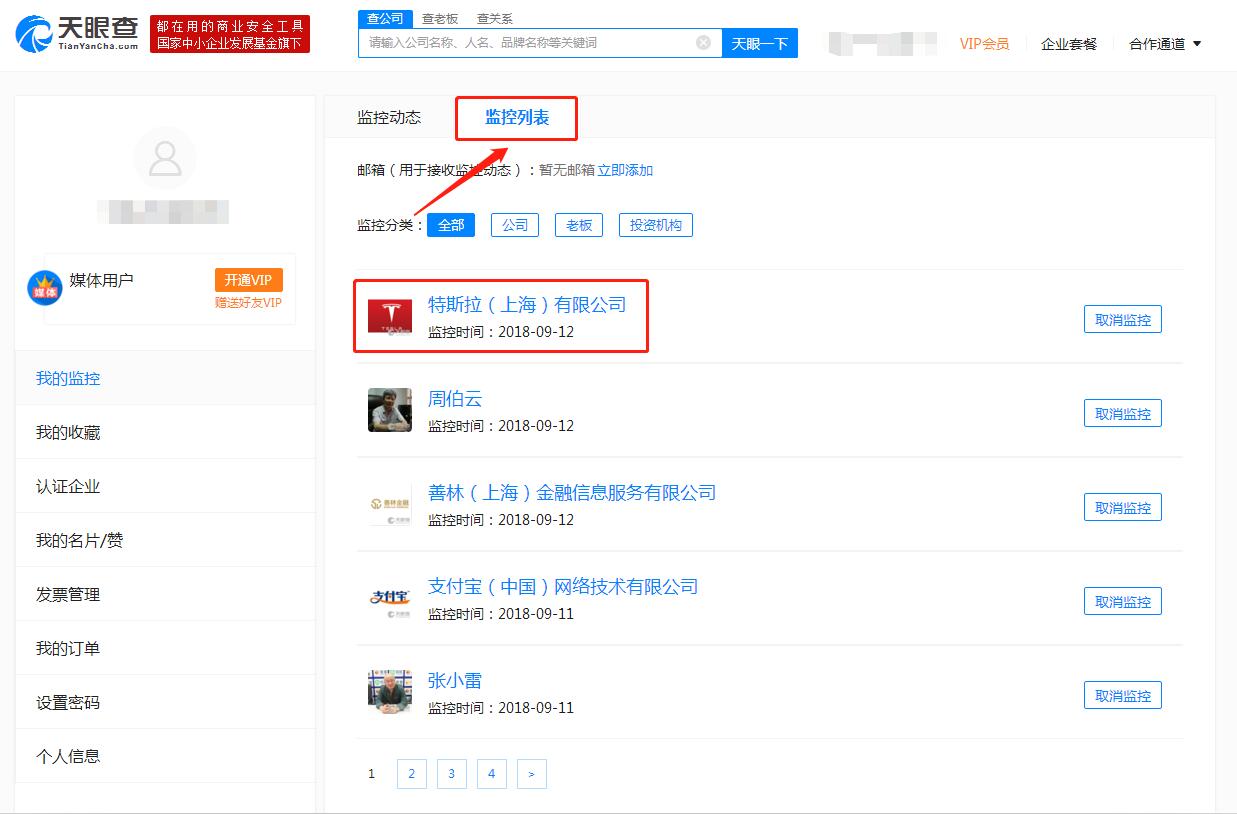
Task: Open the 张小雷 name link
Action: (455, 681)
